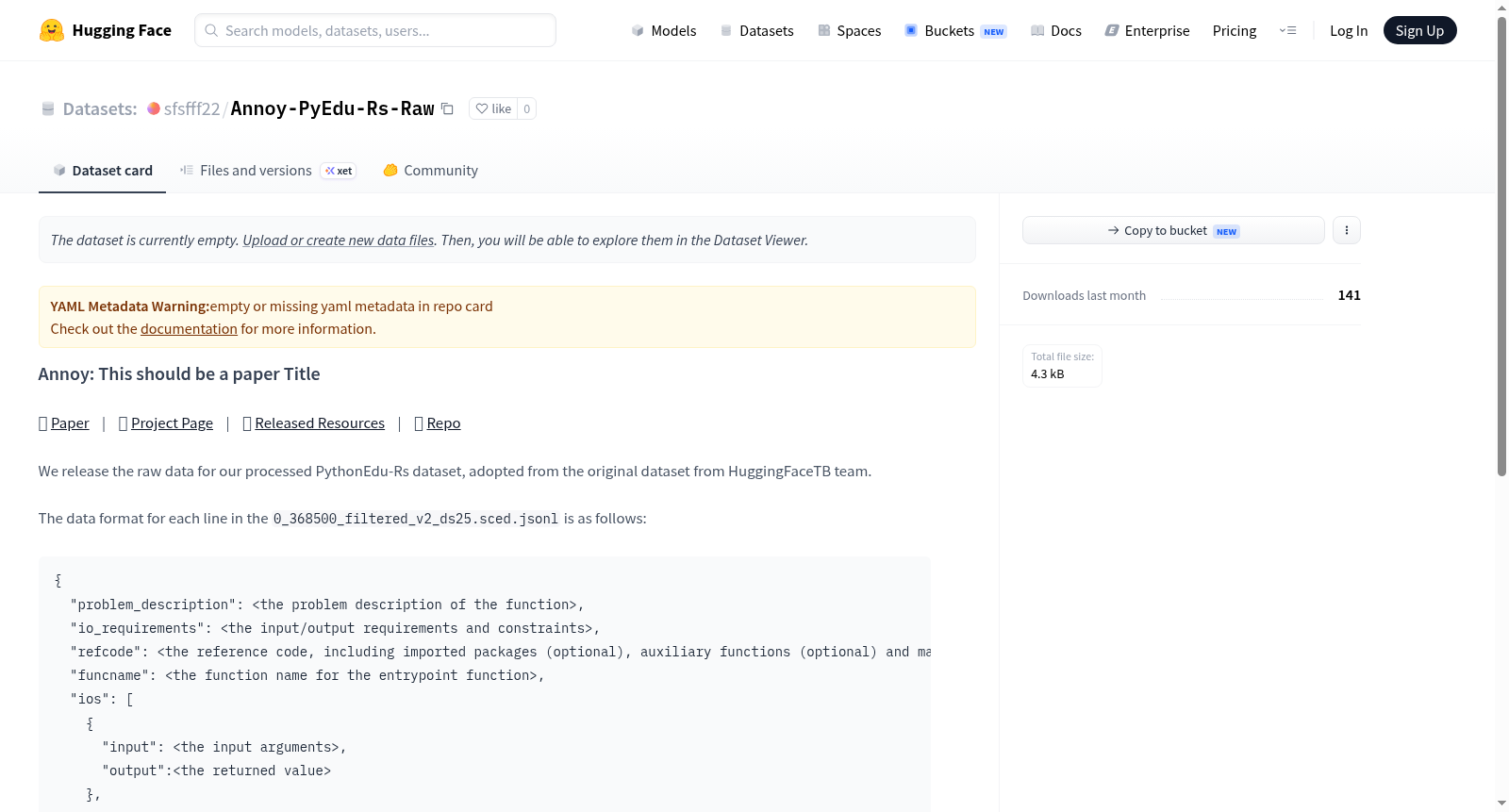
Task: Follow Upload or create new data files link
Action: coord(339,240)
